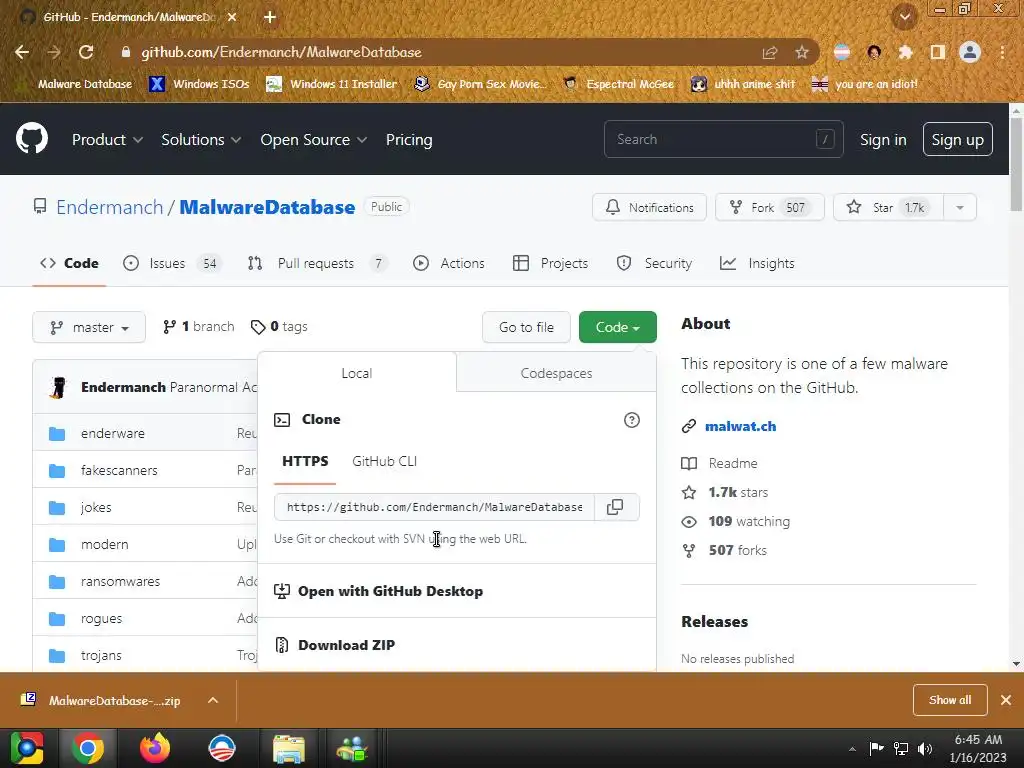This screenshot has width=1024, height=768.
Task: Expand options for MalwareDatabase zip download
Action: (x=213, y=700)
